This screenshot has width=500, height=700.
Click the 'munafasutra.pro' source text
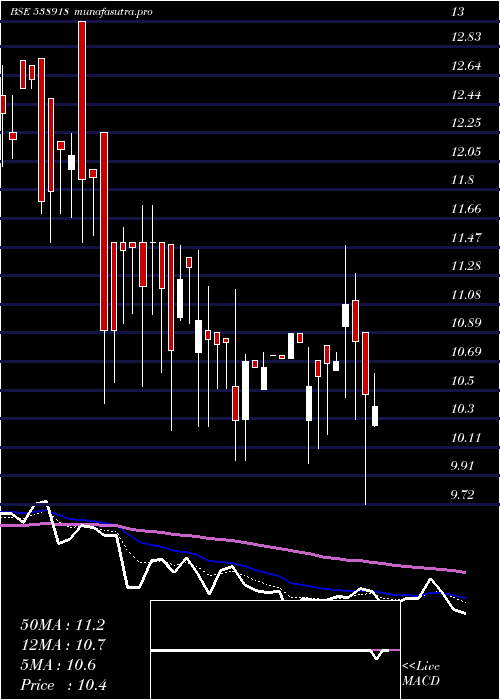pyautogui.click(x=113, y=12)
